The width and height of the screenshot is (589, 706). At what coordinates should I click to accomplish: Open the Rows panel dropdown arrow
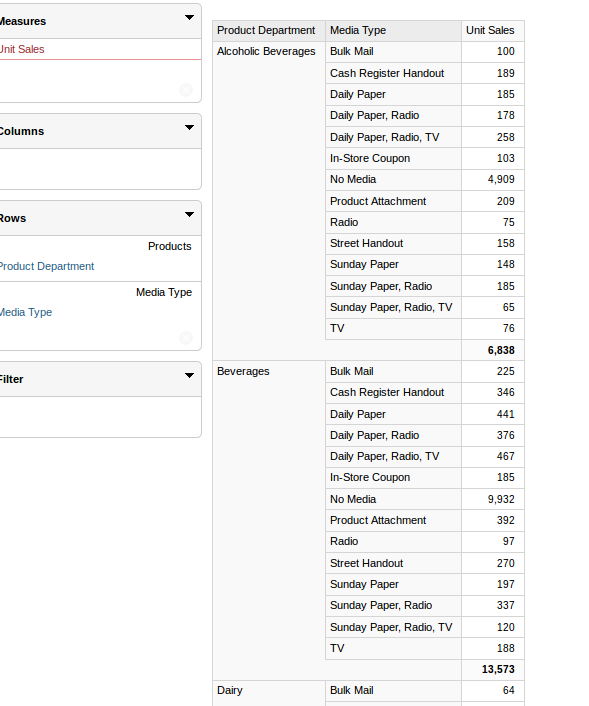pyautogui.click(x=189, y=214)
